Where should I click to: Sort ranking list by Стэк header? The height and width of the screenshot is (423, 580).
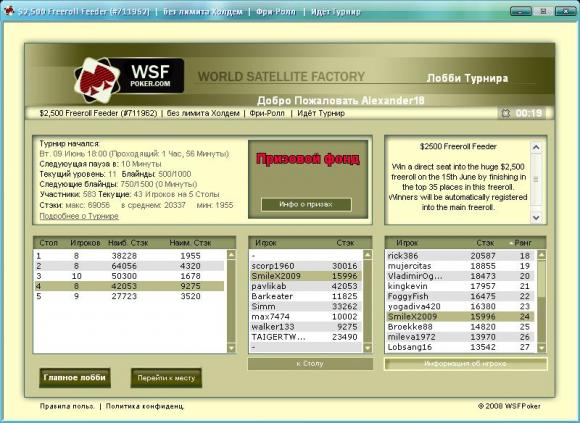[x=485, y=243]
